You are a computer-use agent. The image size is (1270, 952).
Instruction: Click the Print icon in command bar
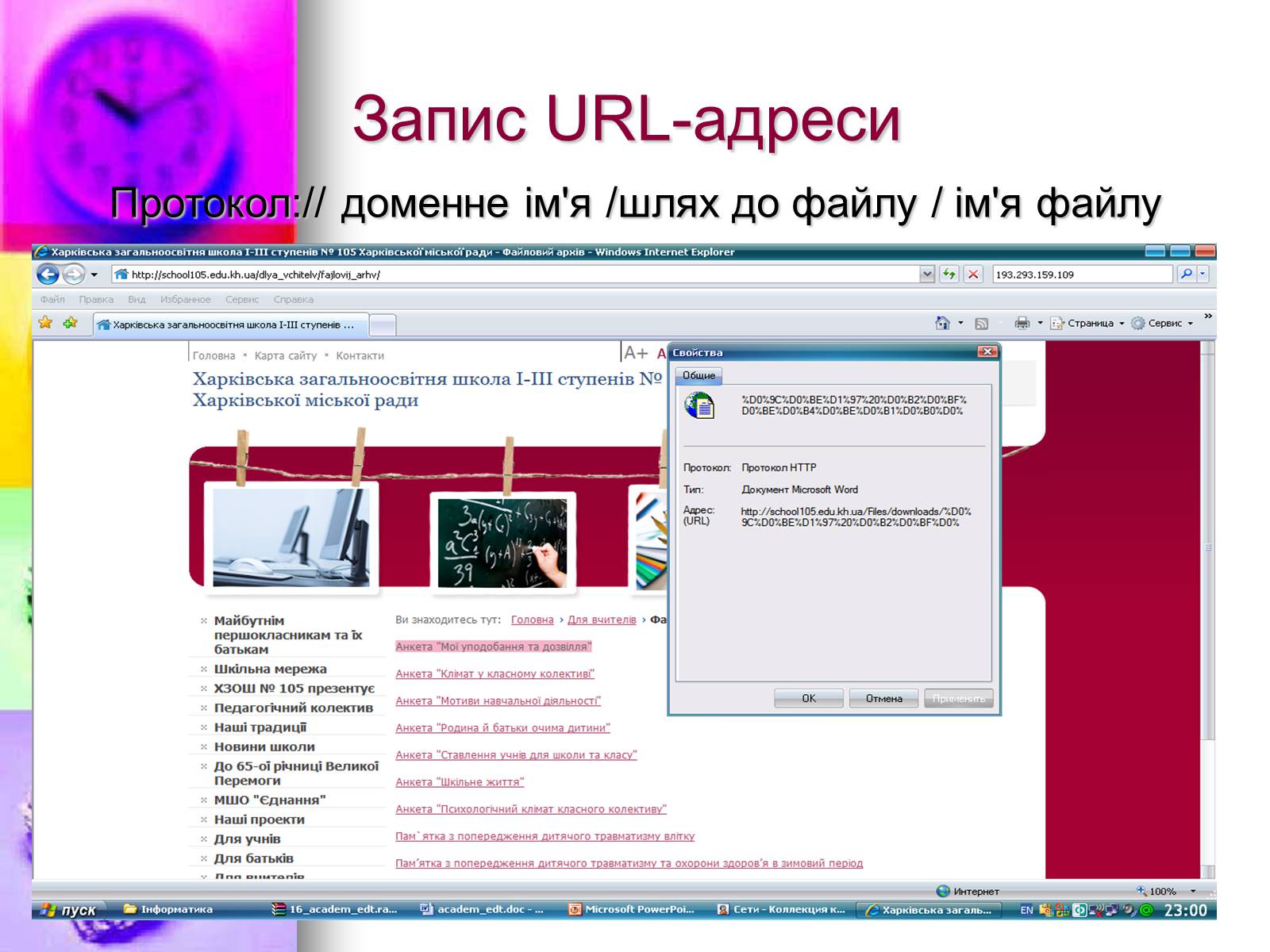click(1022, 323)
